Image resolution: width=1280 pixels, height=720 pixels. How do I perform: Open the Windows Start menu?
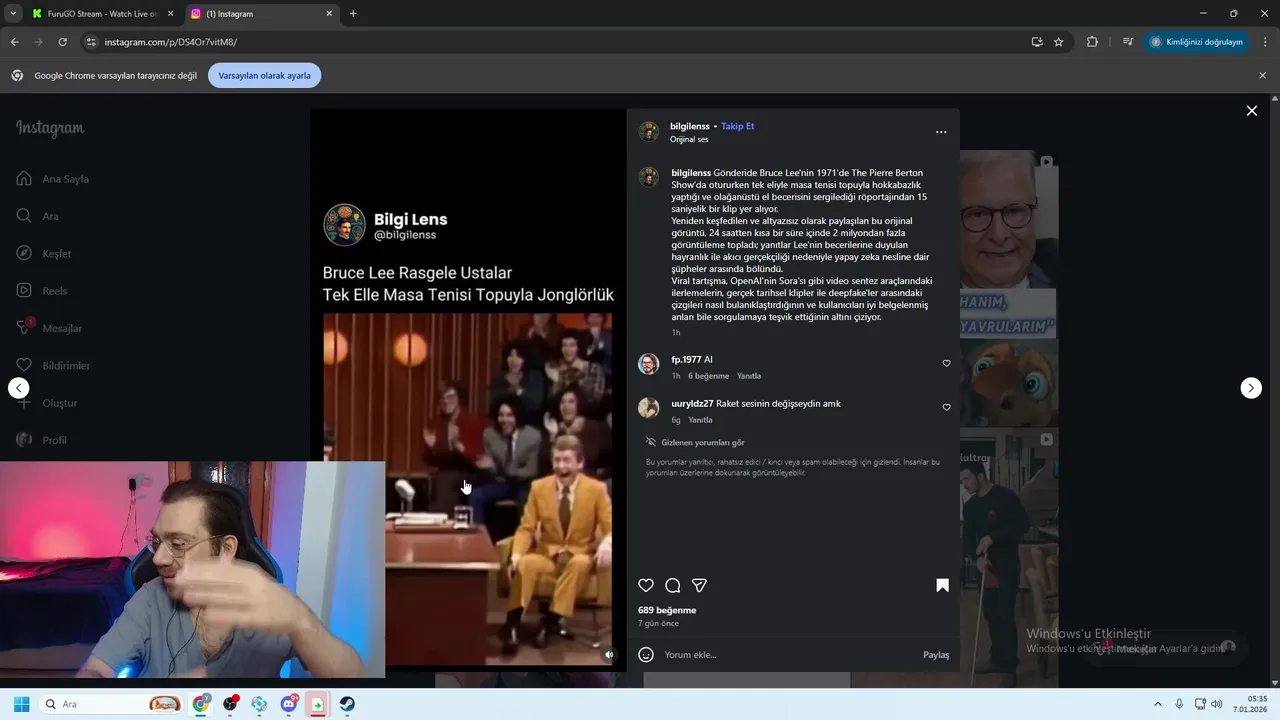point(21,704)
